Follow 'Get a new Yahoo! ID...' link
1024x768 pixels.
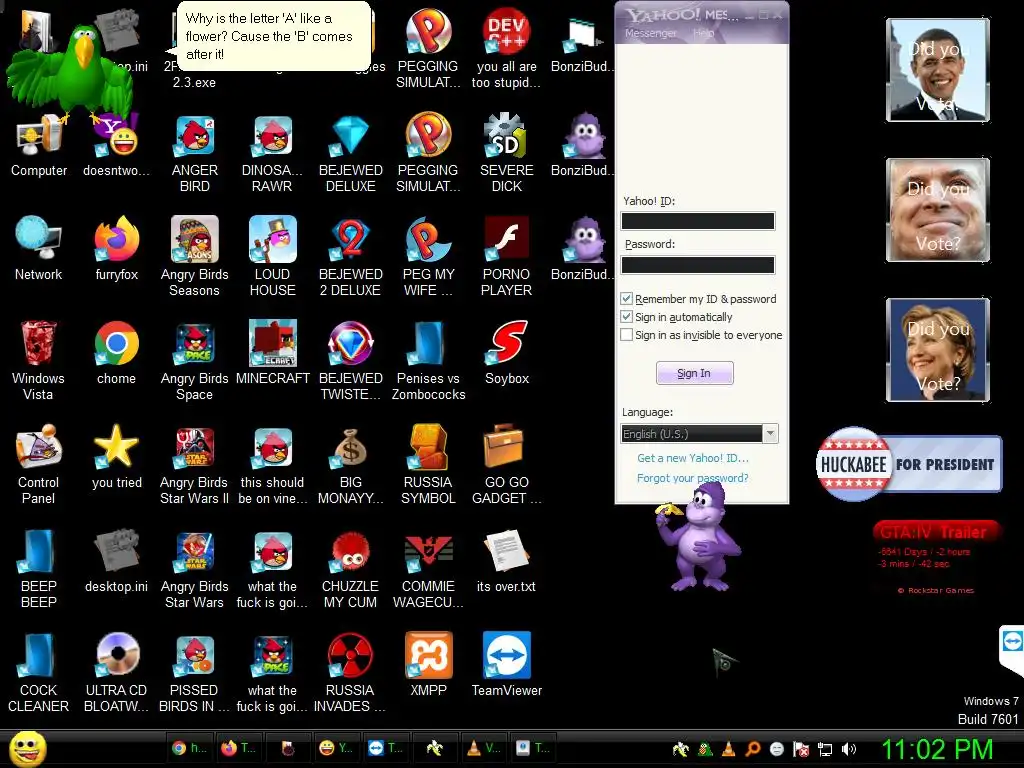click(693, 458)
